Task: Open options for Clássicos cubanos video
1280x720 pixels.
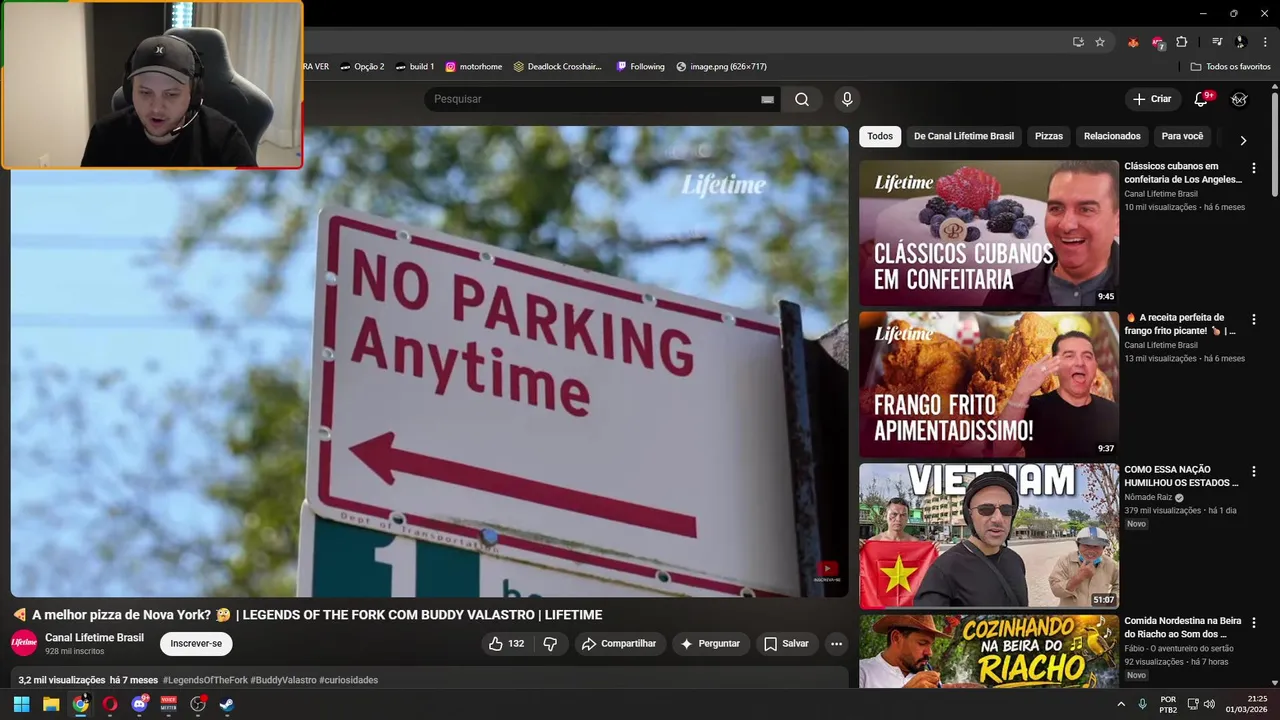Action: coord(1254,168)
